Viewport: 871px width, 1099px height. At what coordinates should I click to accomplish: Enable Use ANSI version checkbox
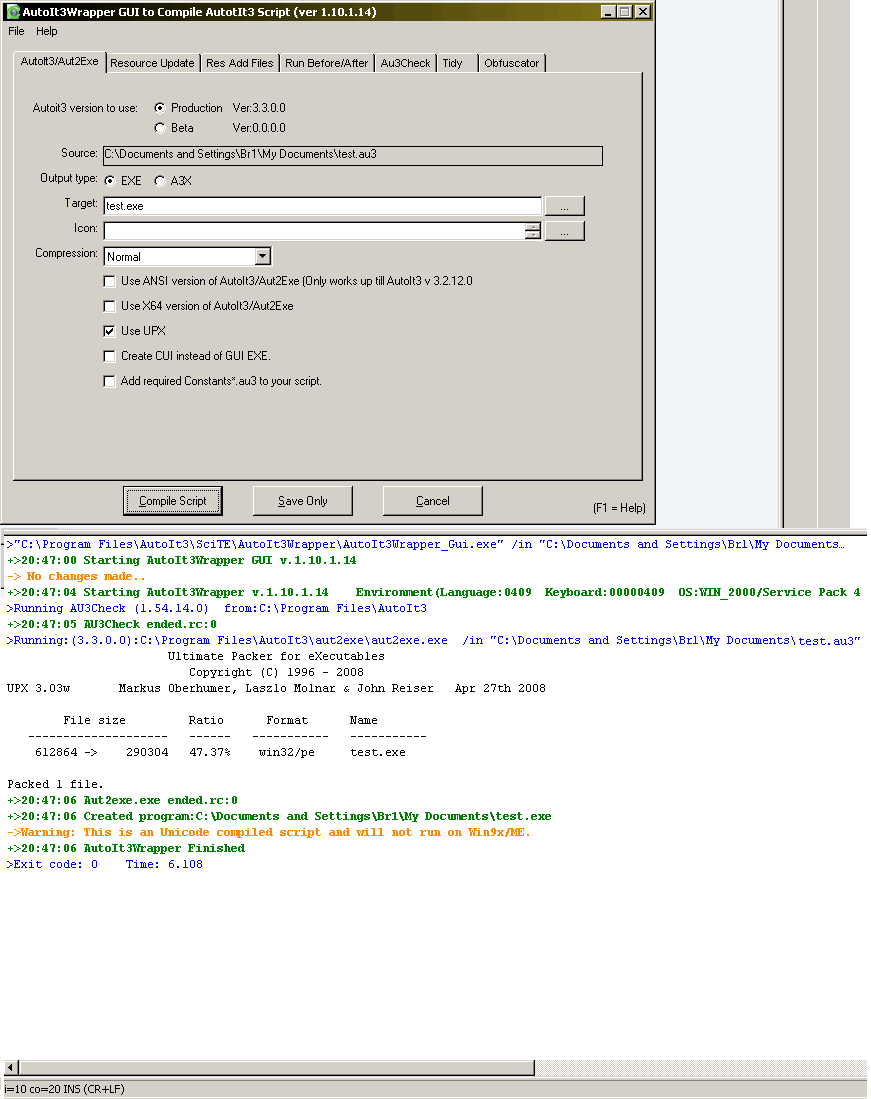[x=109, y=281]
